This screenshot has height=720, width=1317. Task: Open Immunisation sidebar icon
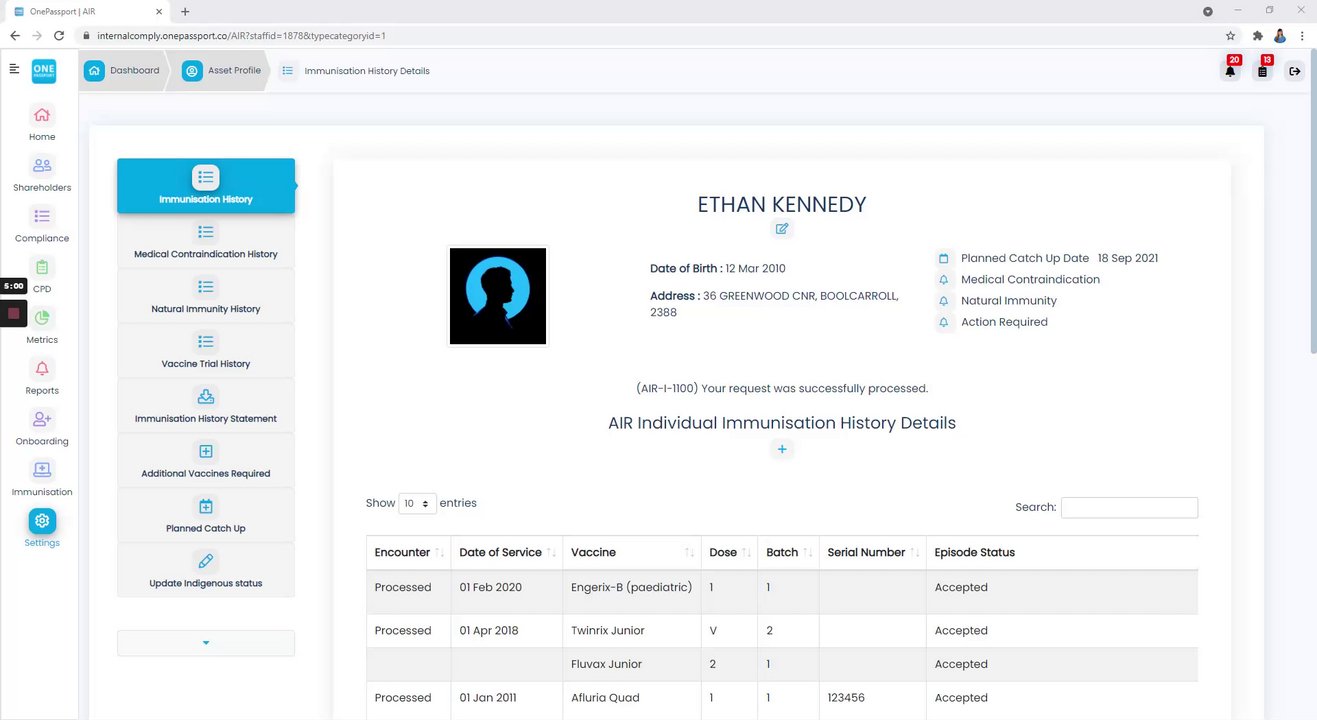[42, 470]
